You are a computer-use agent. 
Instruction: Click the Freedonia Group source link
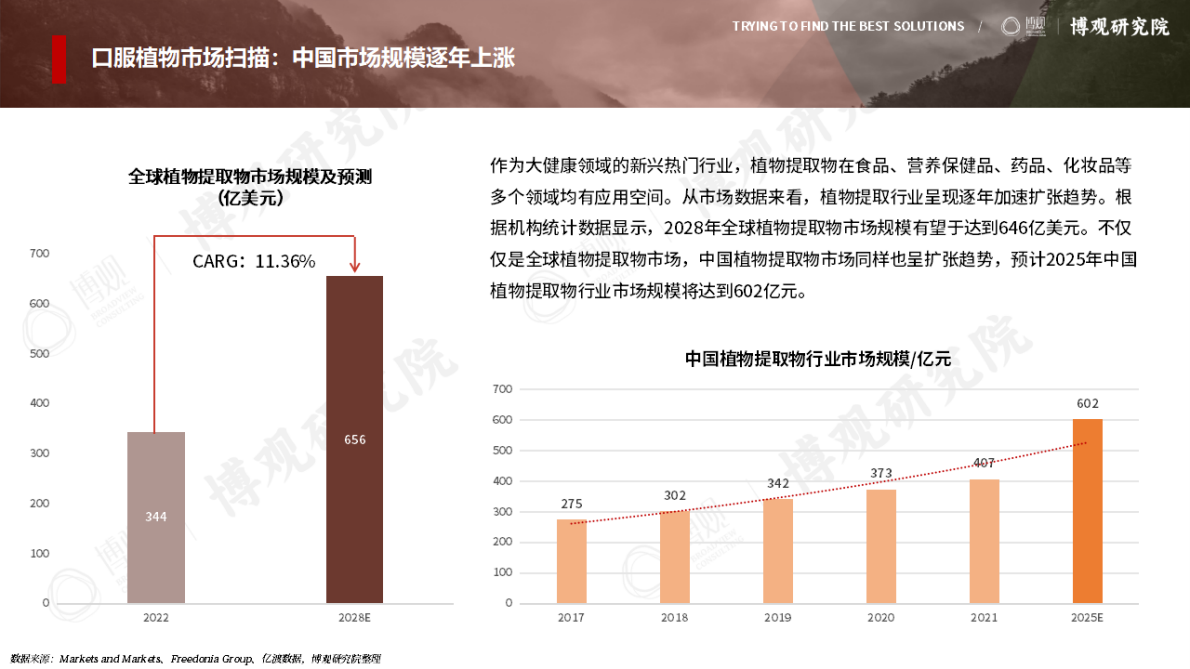(217, 660)
